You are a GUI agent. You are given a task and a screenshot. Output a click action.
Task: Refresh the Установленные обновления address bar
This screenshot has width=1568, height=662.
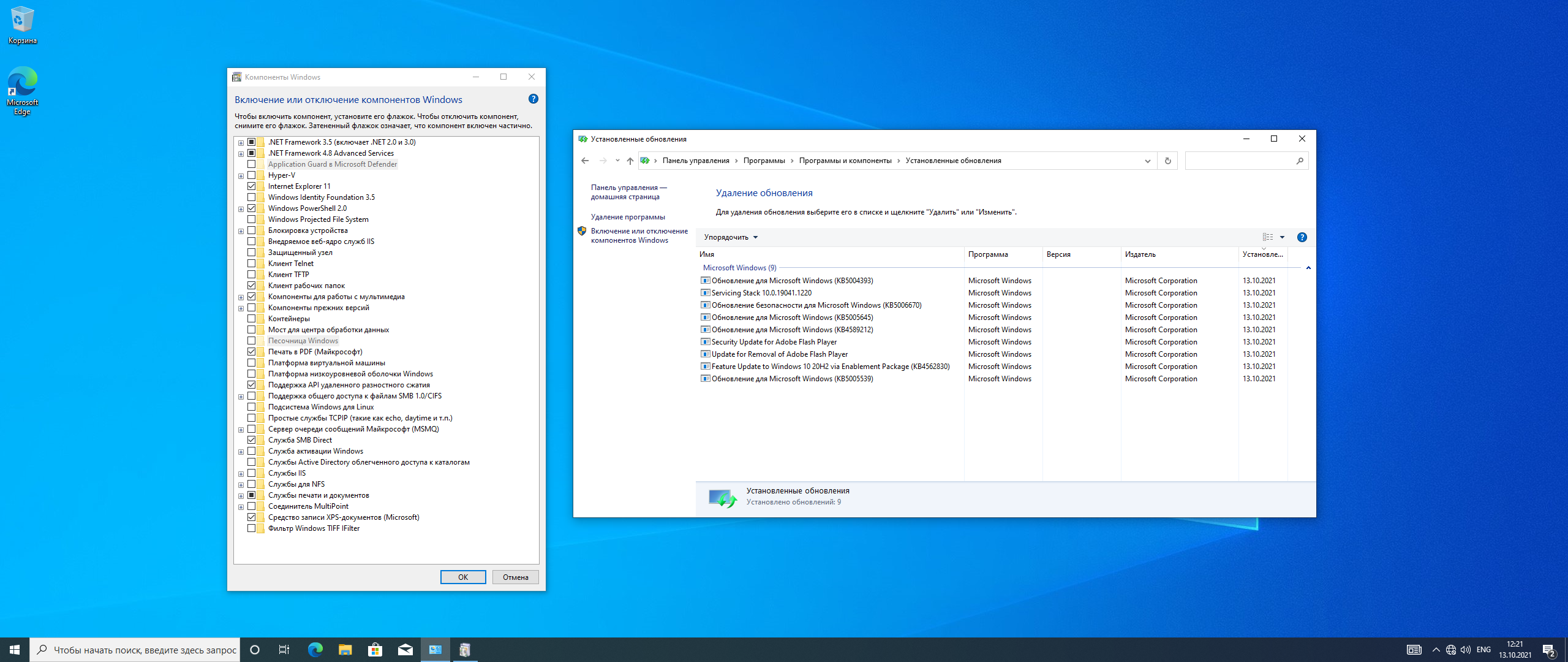tap(1167, 161)
